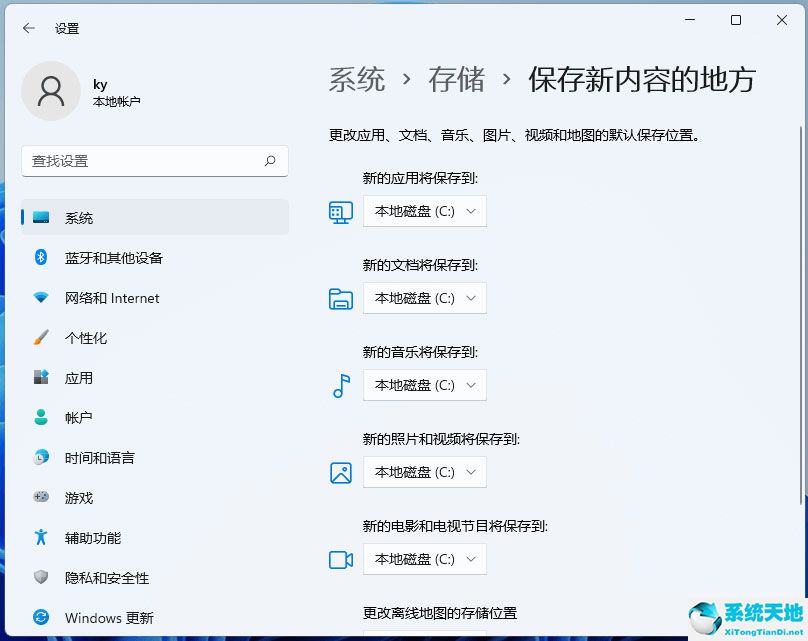Select the Windows 更新 icon

tap(41, 618)
